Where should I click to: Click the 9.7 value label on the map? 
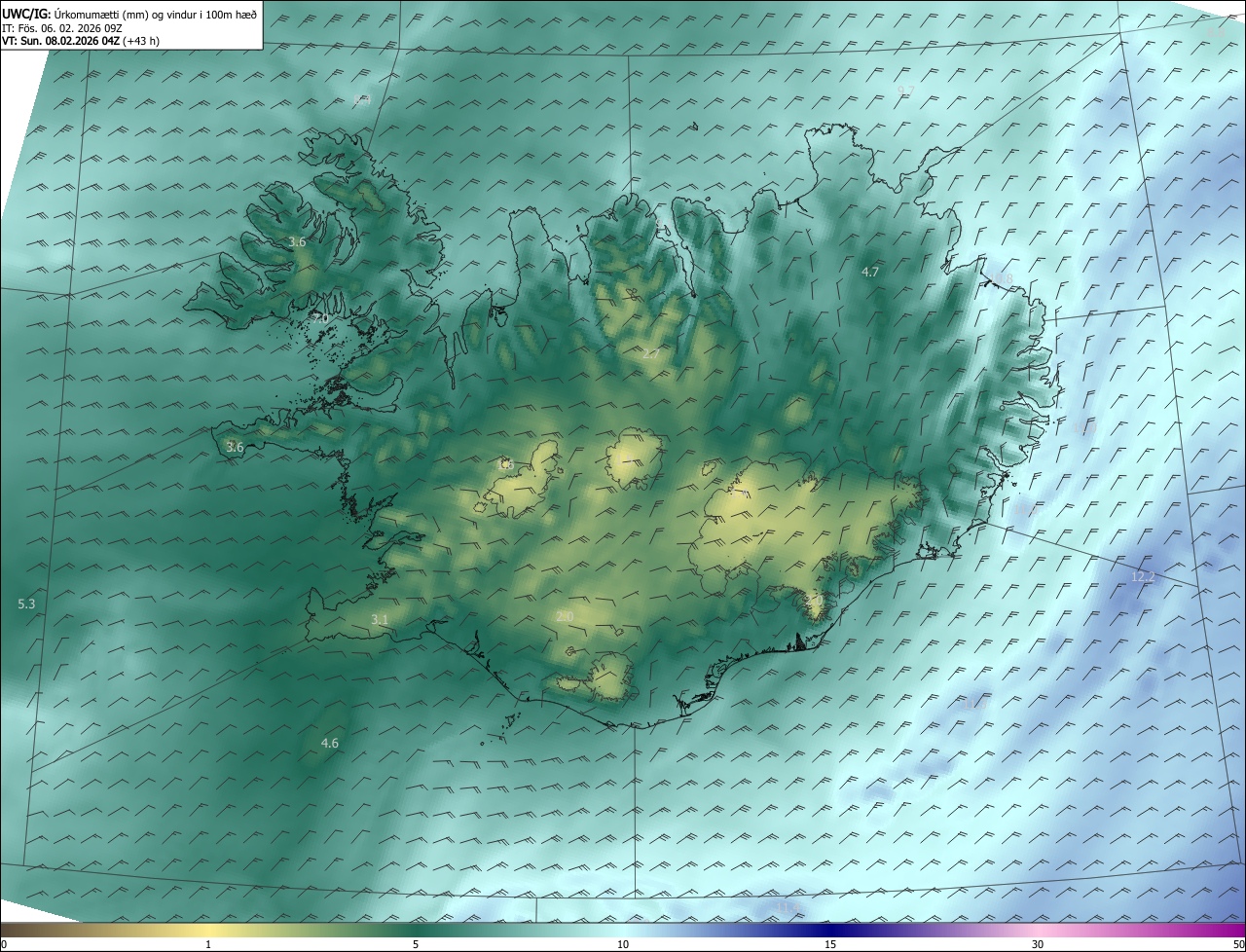coord(905,92)
